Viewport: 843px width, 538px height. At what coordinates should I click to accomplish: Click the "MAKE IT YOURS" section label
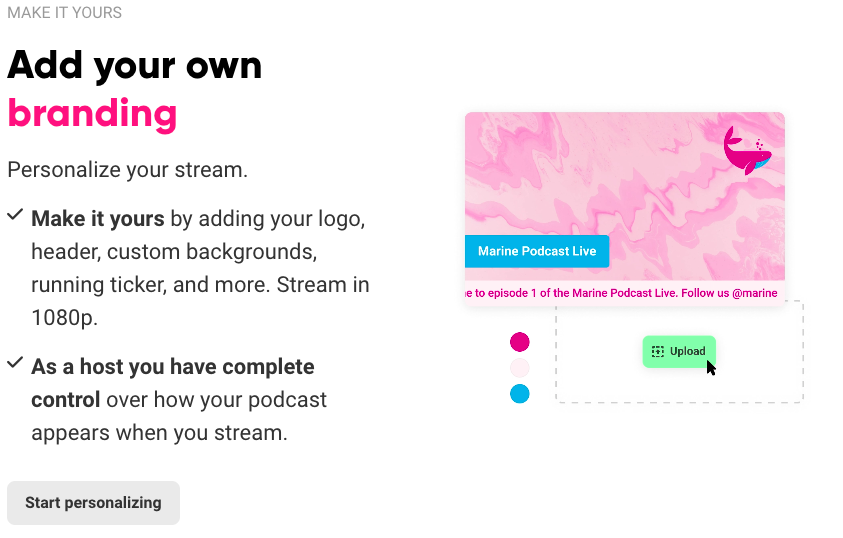pos(65,13)
